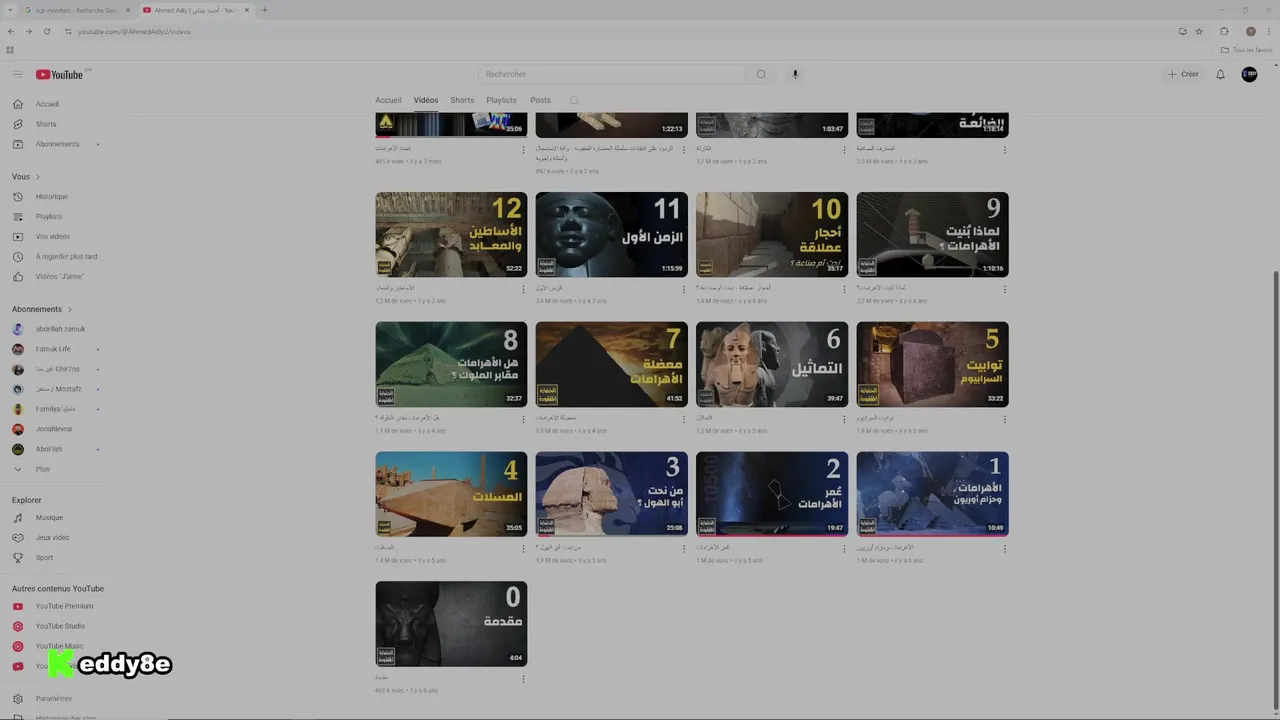Start voice search with the microphone icon

tap(795, 74)
